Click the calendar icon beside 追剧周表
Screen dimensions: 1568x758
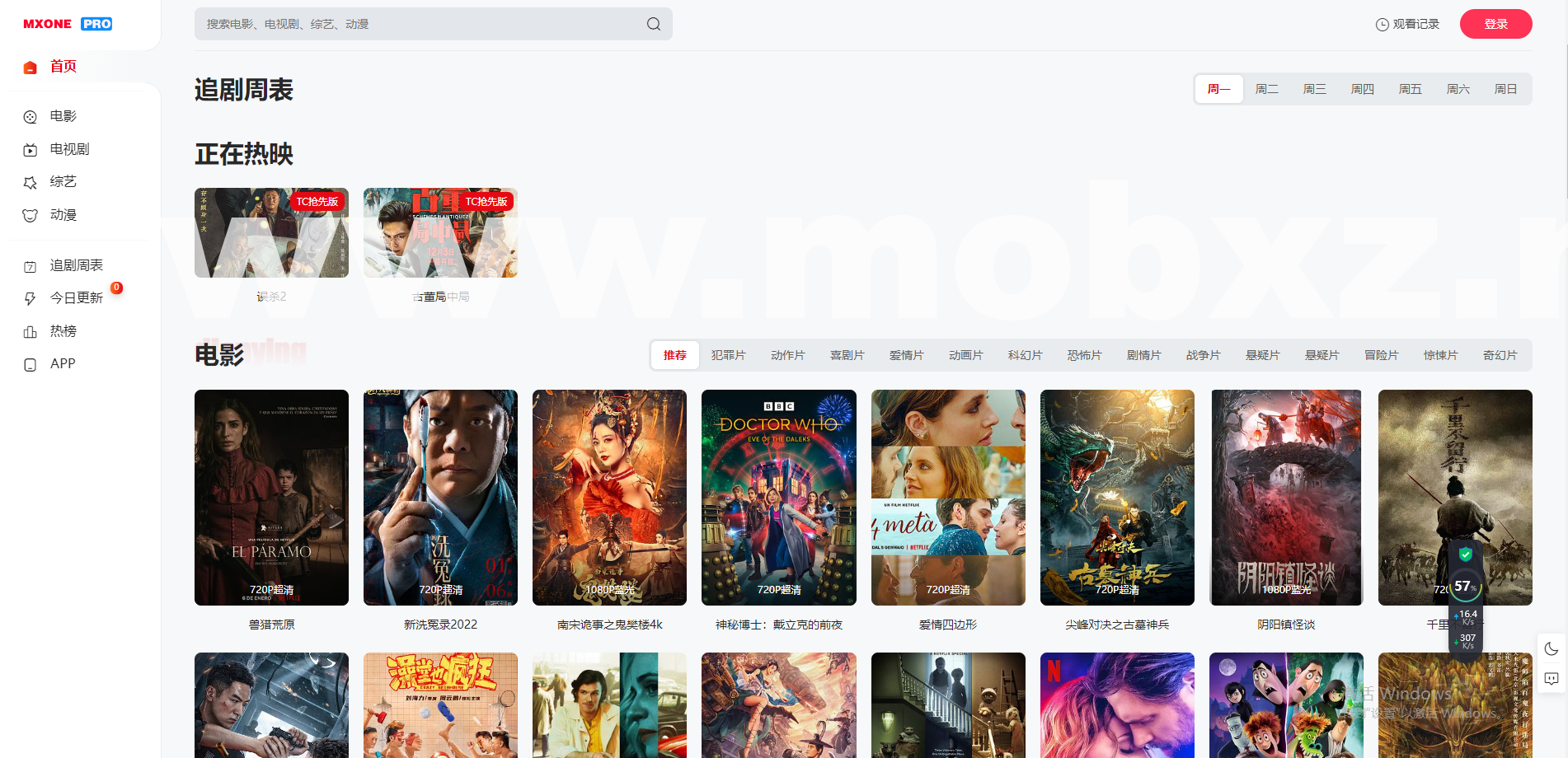(31, 266)
